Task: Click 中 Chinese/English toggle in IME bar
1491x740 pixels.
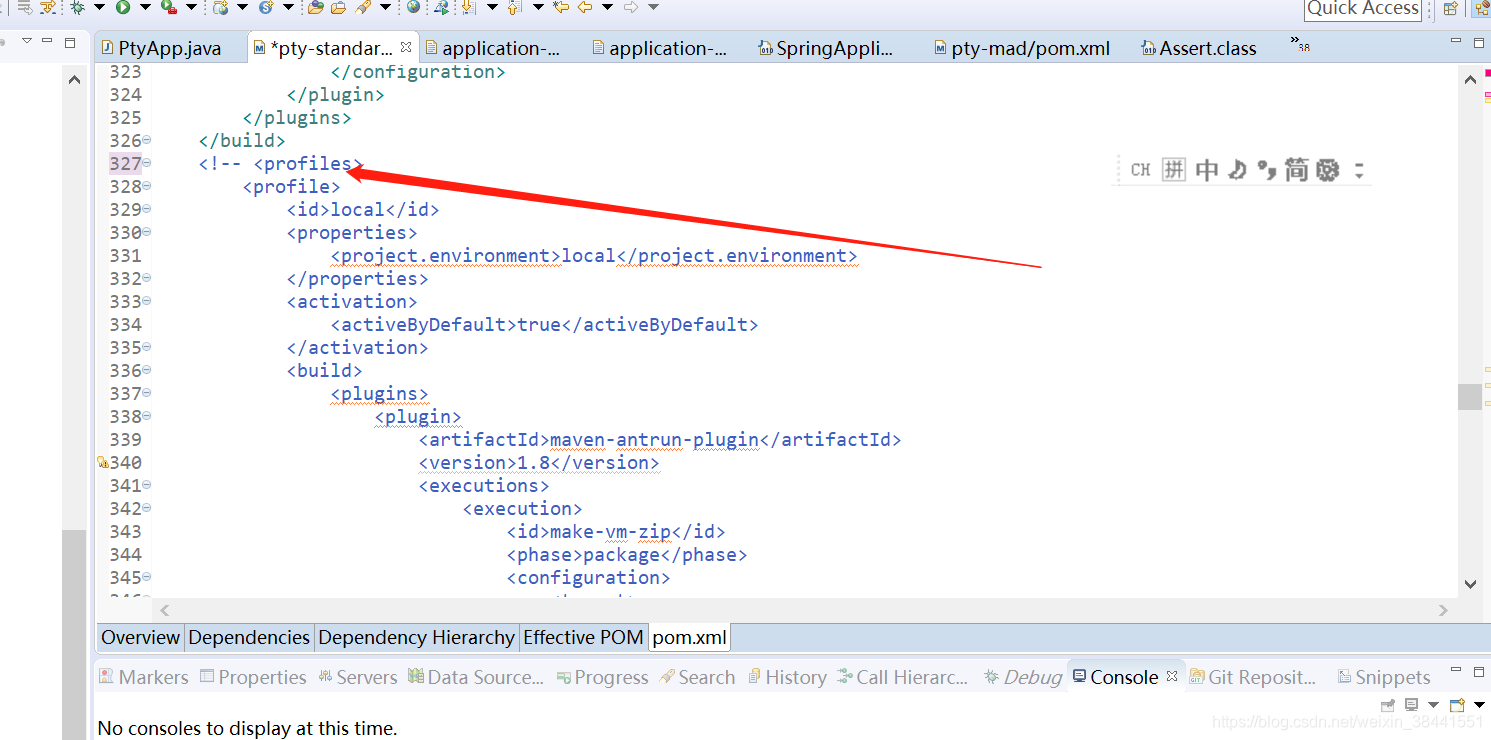Action: (1207, 170)
